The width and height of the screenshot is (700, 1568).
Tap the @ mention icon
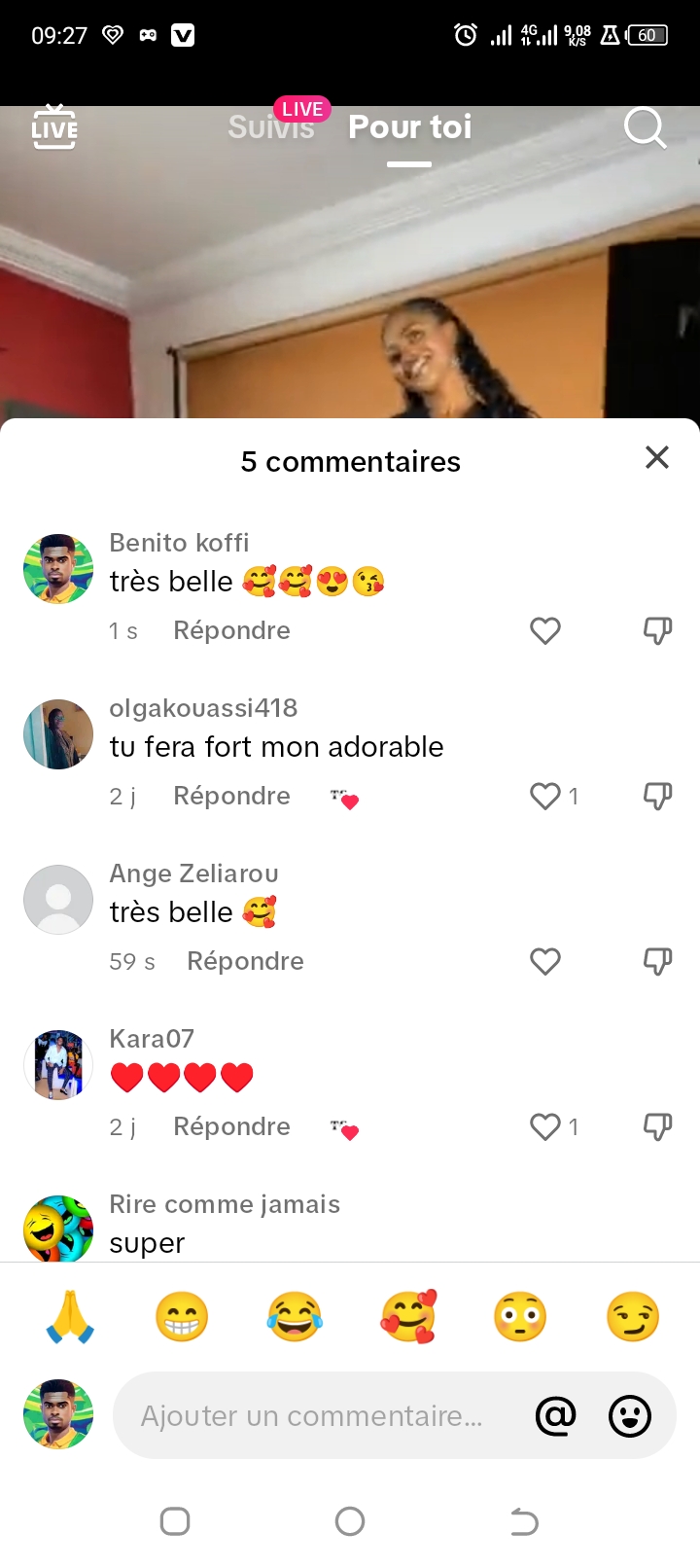point(556,1416)
